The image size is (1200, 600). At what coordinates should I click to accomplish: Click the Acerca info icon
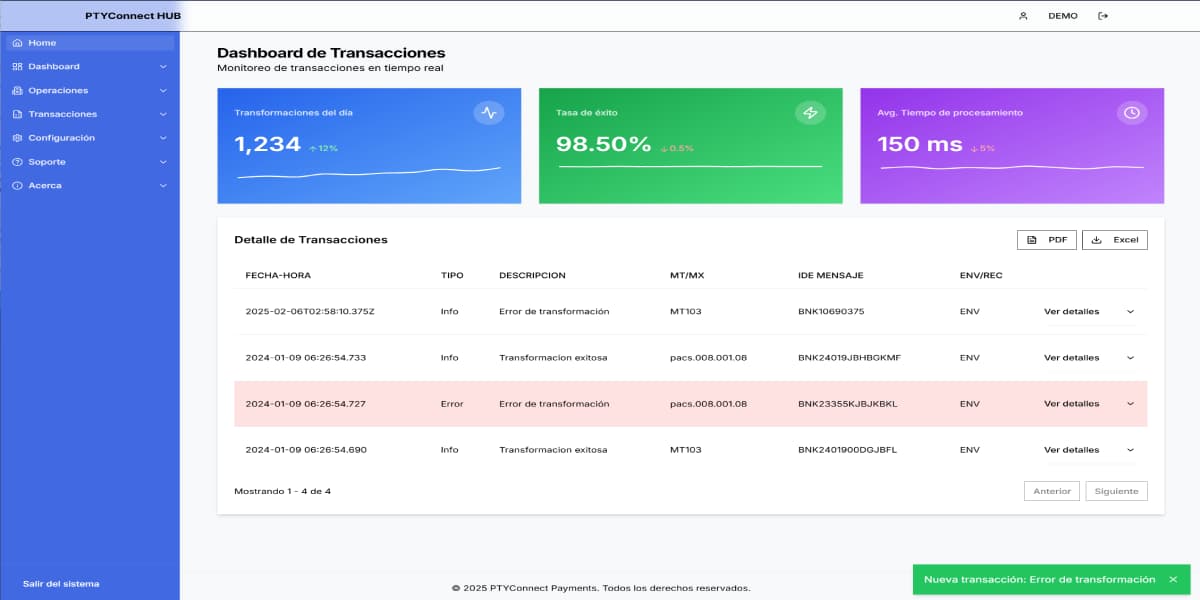pyautogui.click(x=18, y=186)
